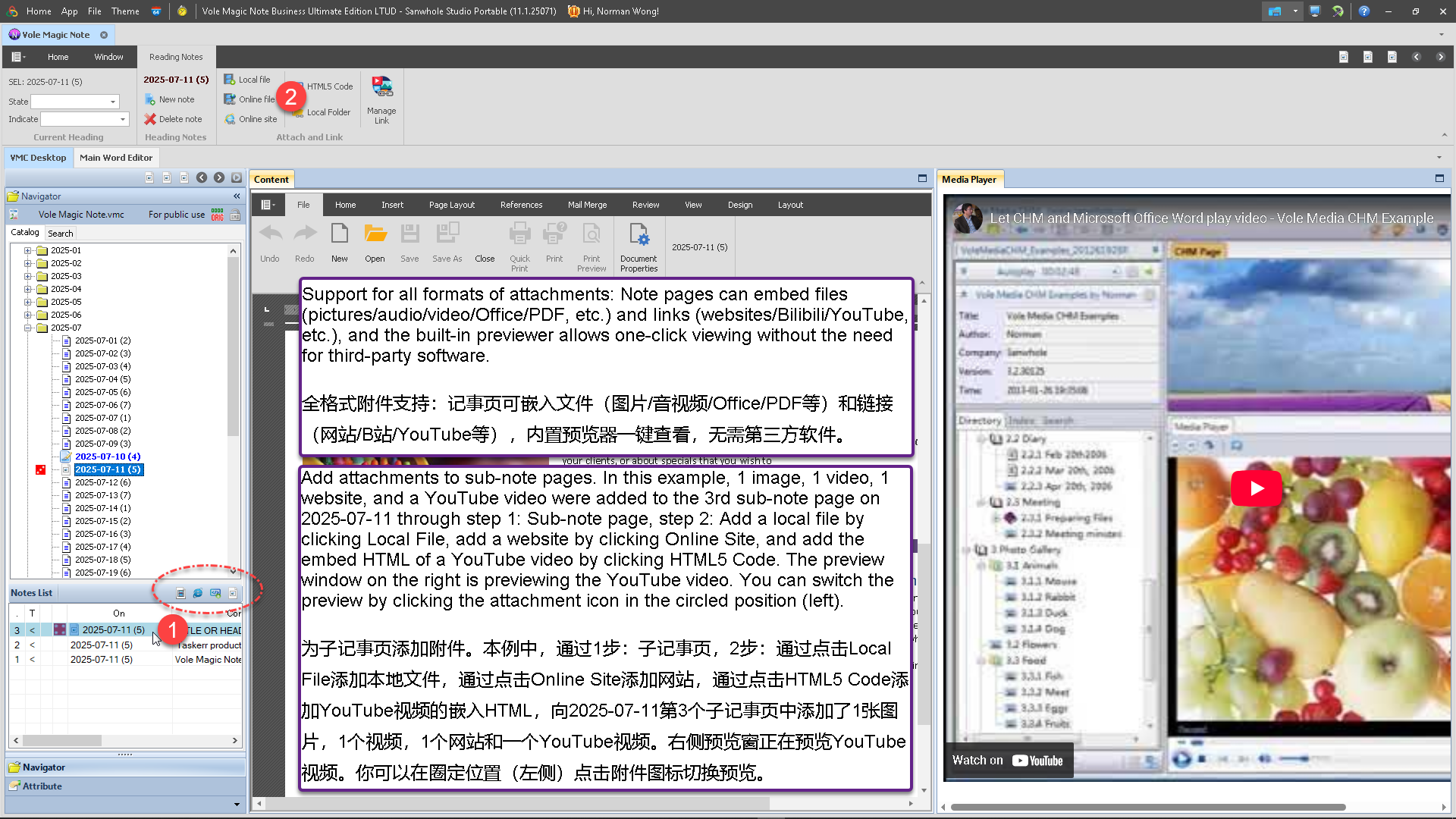This screenshot has height=819, width=1456.
Task: Select note 2025-07-01 (2) in tree
Action: click(103, 340)
